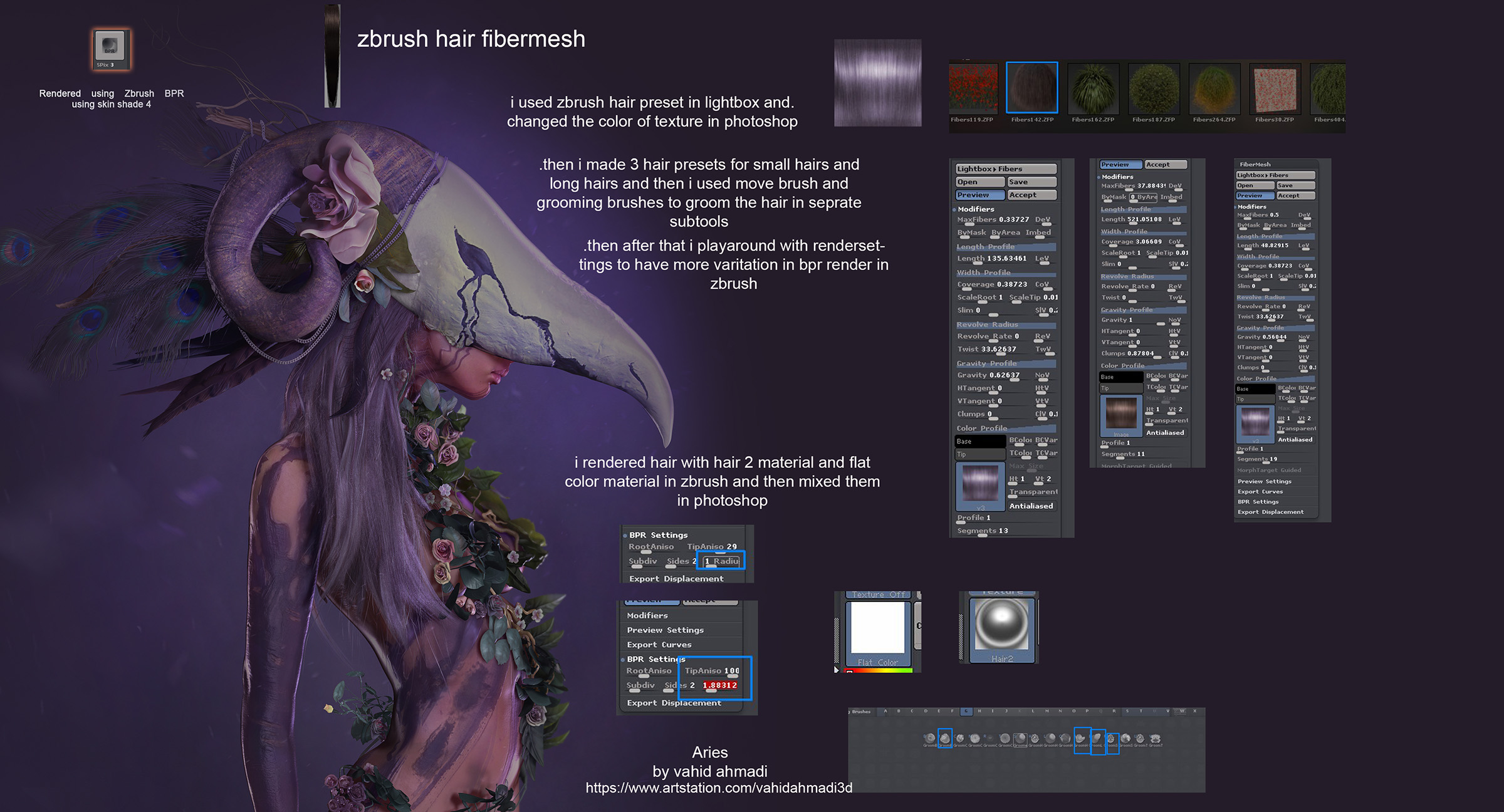This screenshot has width=1504, height=812.
Task: Toggle Imbed in the MaxFibers 0.33727 panel
Action: tap(1038, 232)
